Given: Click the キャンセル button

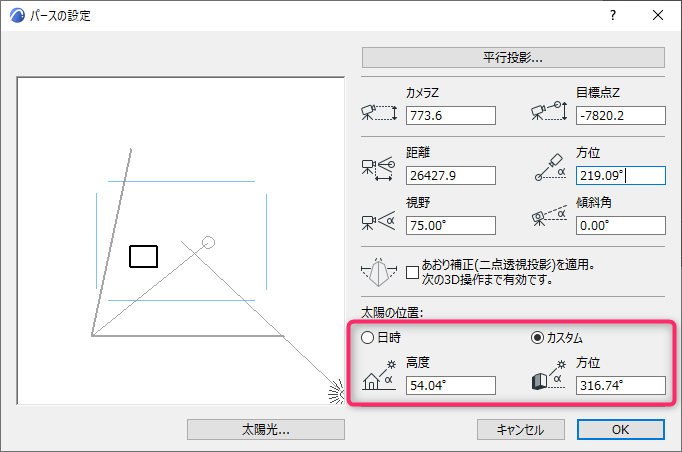Looking at the screenshot, I should tap(521, 430).
